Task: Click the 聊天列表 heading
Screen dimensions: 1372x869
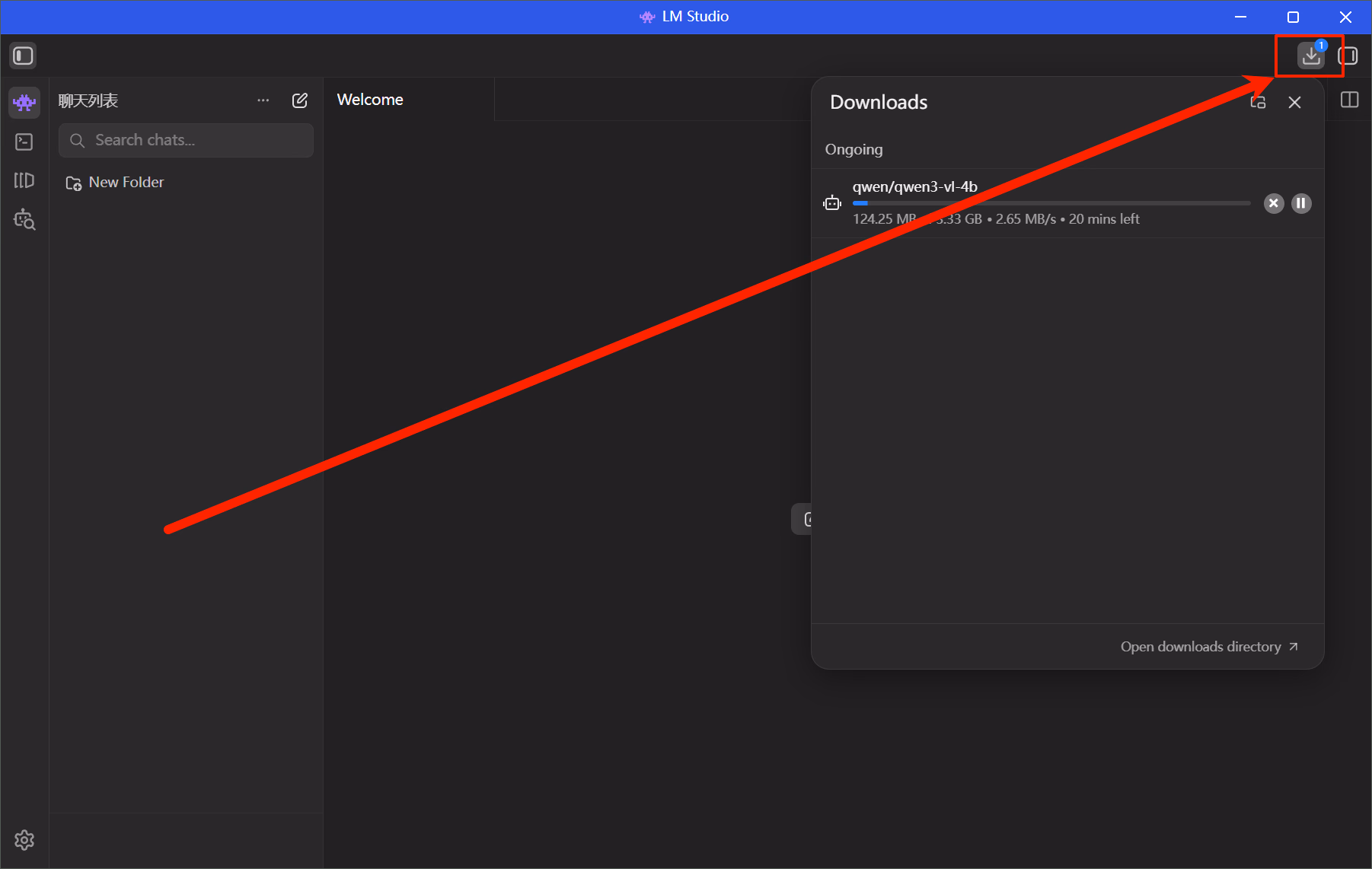Action: [88, 100]
